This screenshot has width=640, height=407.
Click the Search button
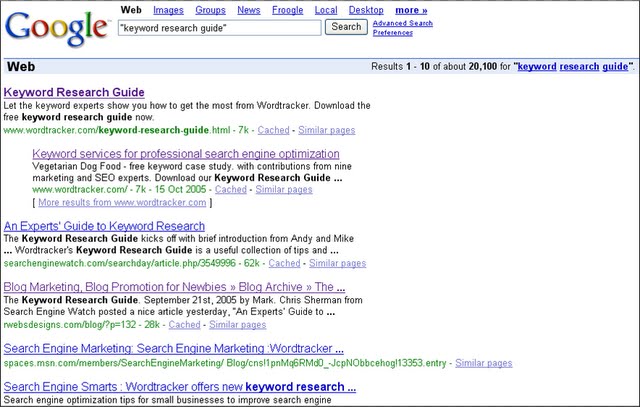[x=346, y=27]
